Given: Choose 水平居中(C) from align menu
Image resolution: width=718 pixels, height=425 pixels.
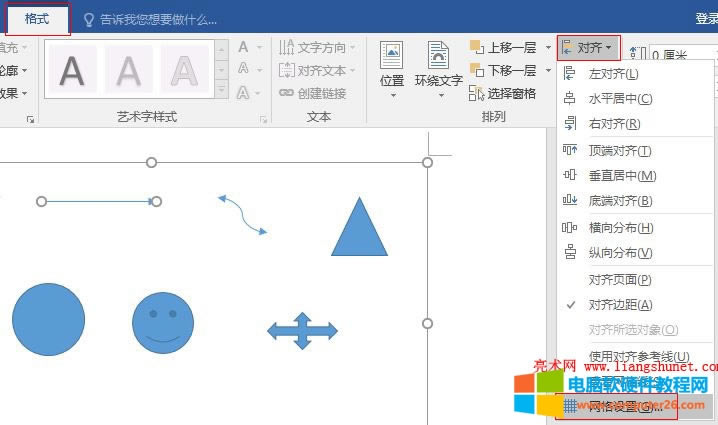Looking at the screenshot, I should pyautogui.click(x=636, y=98).
